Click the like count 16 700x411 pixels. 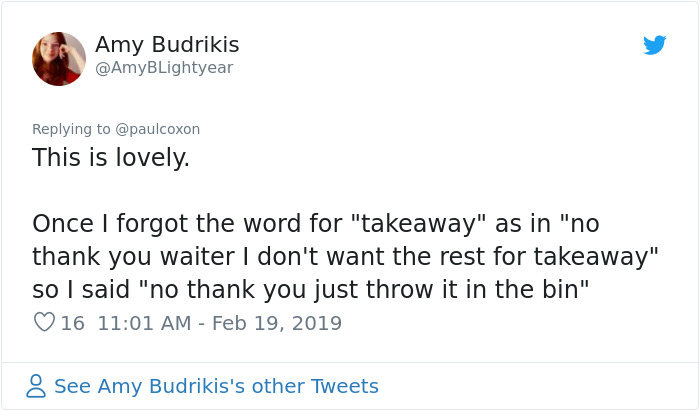click(72, 323)
